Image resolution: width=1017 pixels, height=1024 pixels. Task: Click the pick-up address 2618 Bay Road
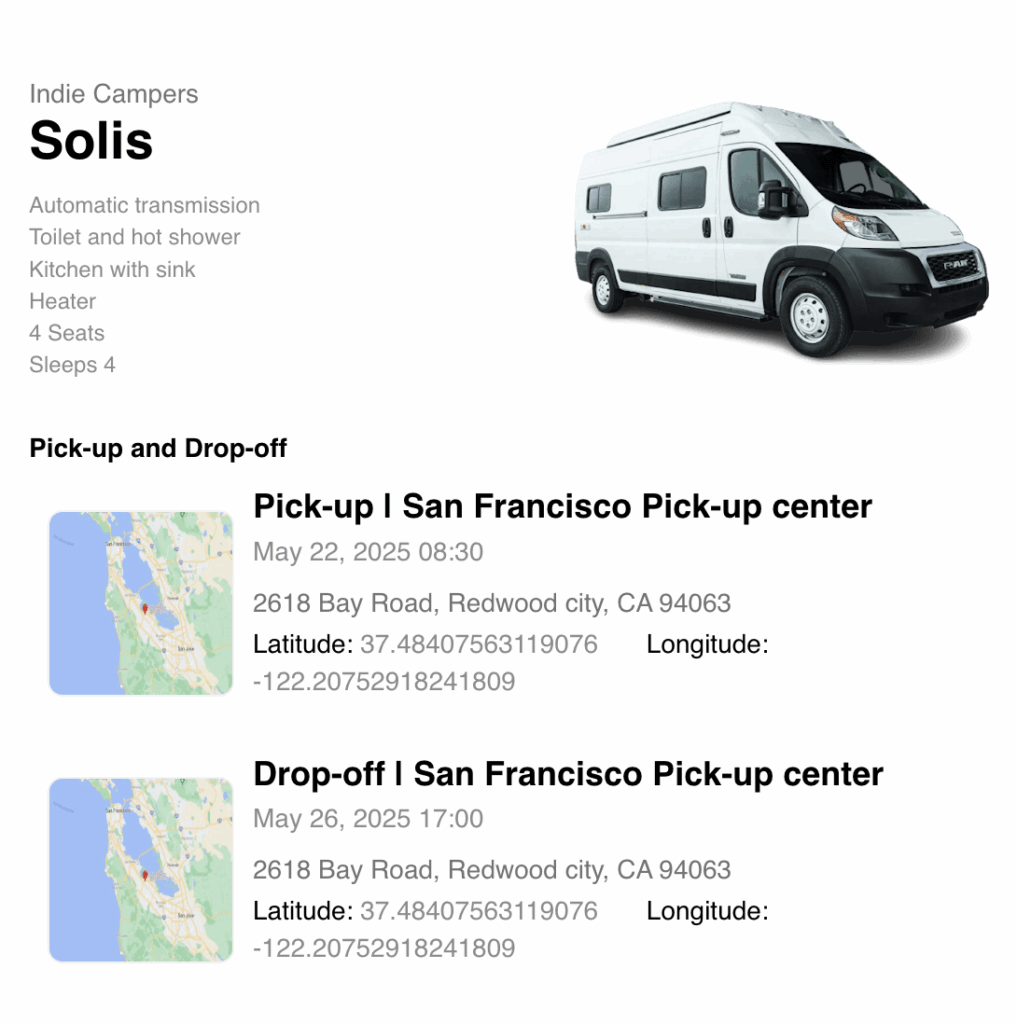(492, 603)
